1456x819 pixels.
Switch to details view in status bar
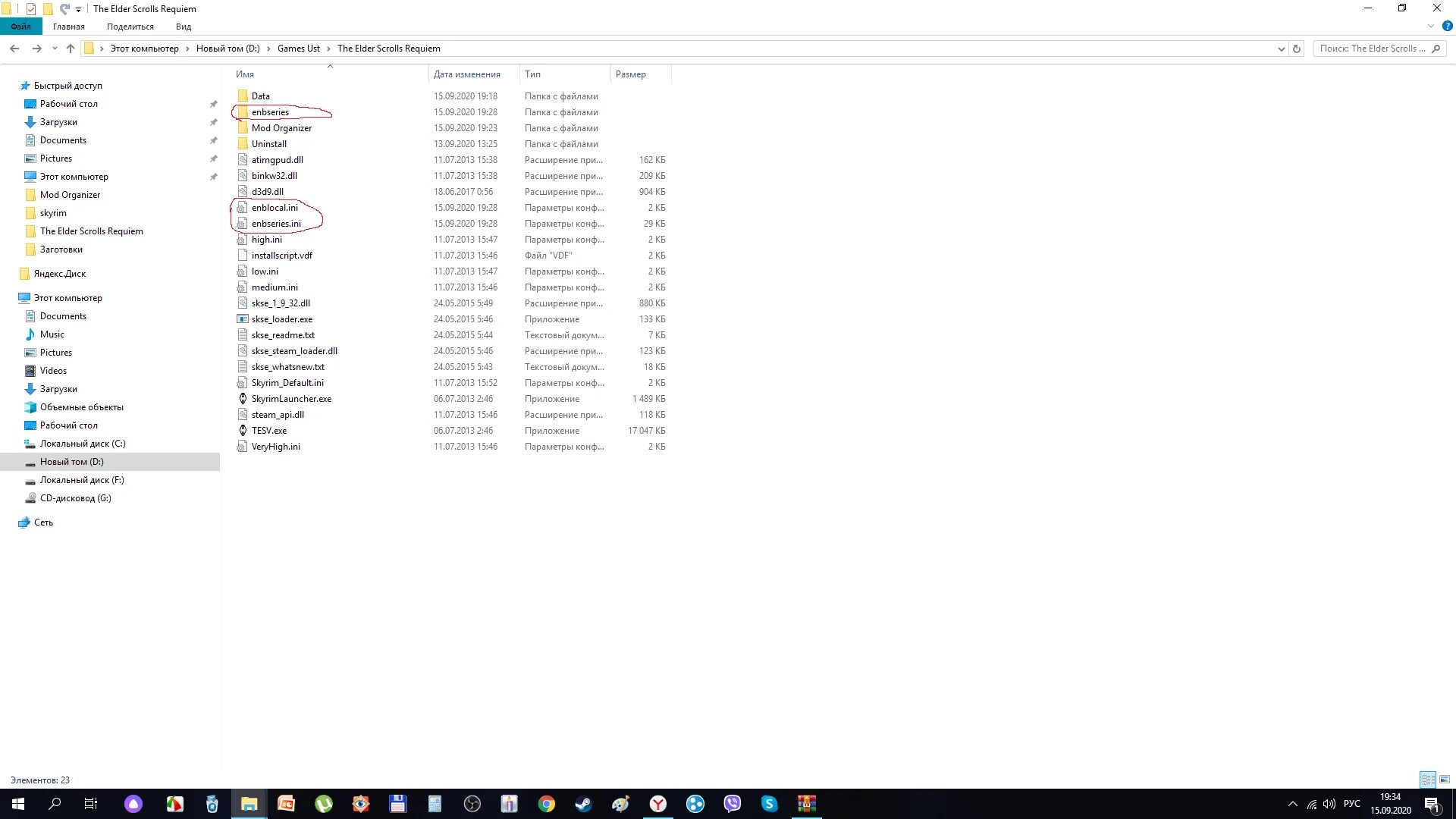pyautogui.click(x=1428, y=780)
